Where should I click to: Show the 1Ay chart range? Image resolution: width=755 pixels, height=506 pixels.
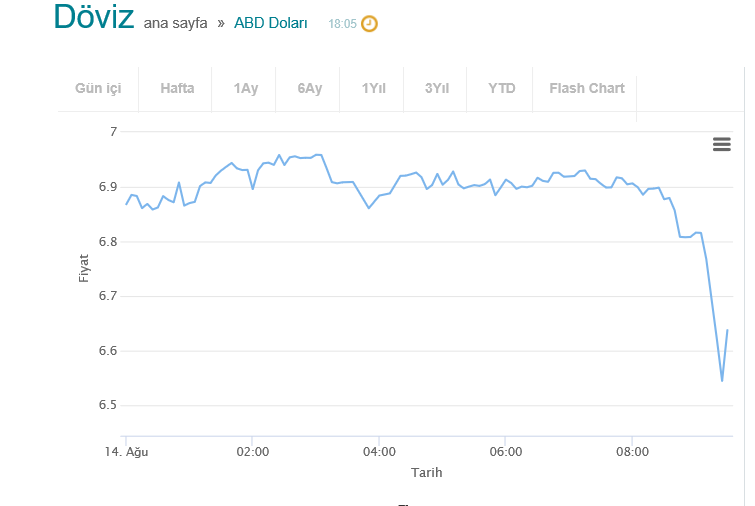point(246,88)
